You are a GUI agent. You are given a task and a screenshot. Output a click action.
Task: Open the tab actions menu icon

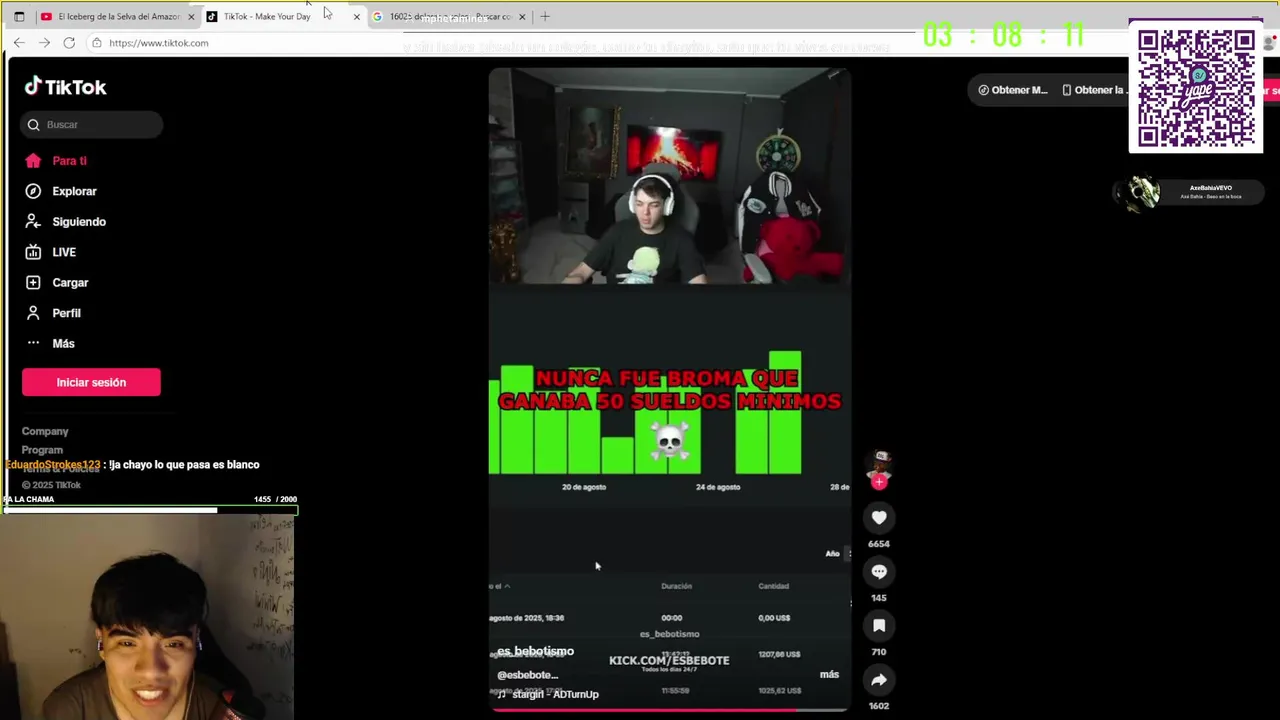(18, 16)
